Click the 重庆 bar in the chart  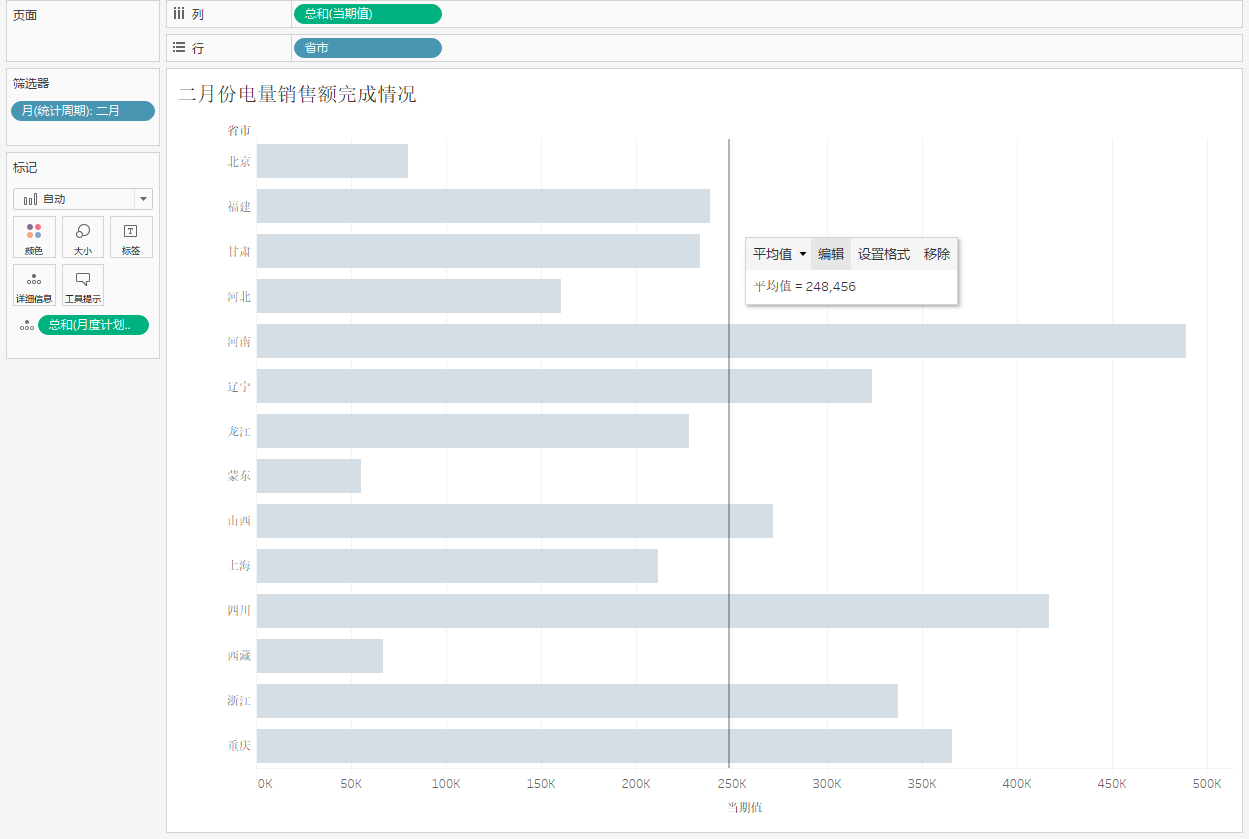pyautogui.click(x=604, y=746)
